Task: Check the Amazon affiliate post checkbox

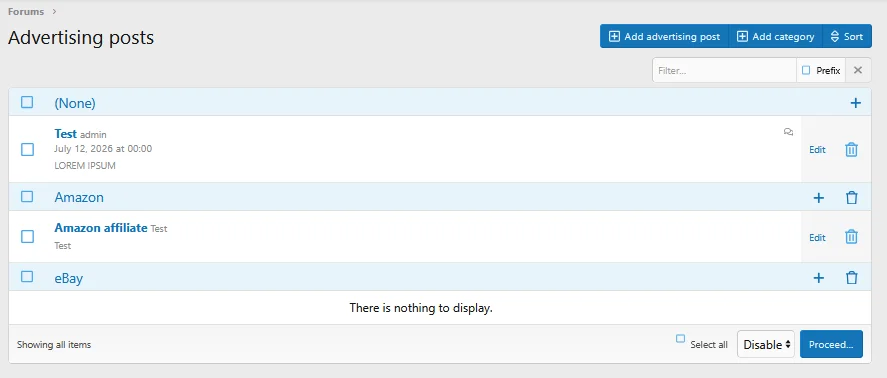Action: (x=27, y=237)
